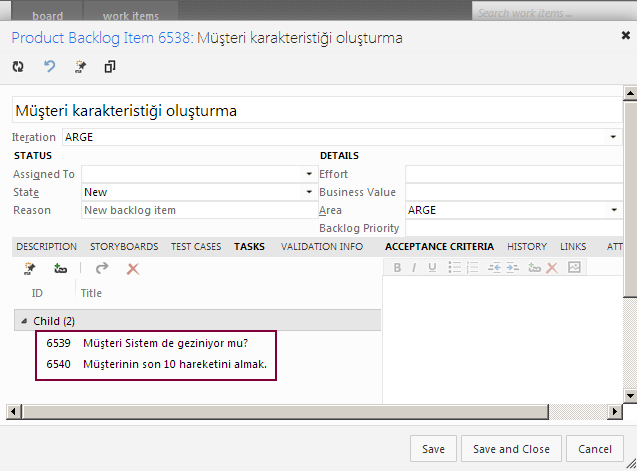Click the red delete link icon in Tasks toolbar
637x471 pixels.
[x=132, y=268]
